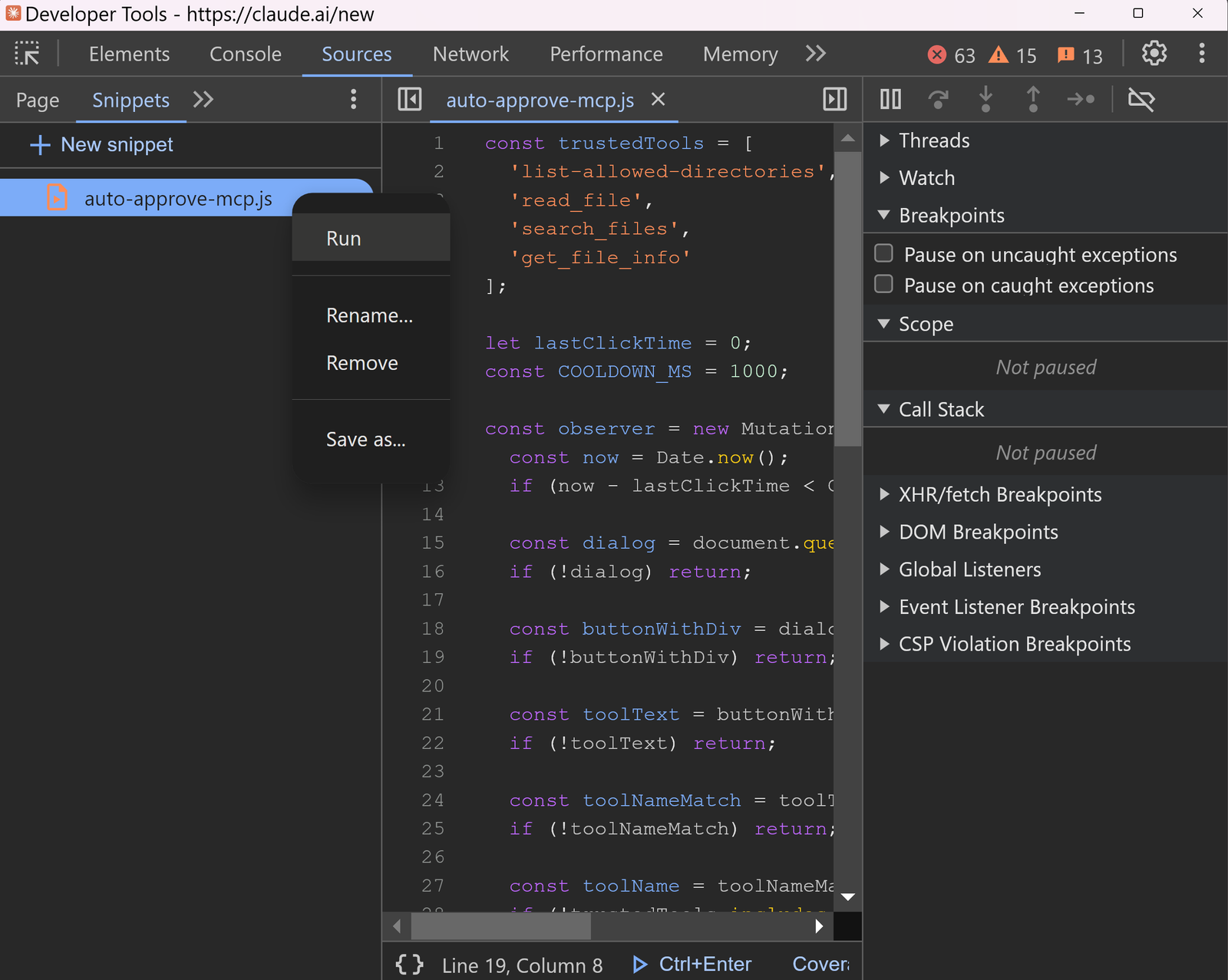
Task: Click the step over function call icon
Action: tap(938, 99)
